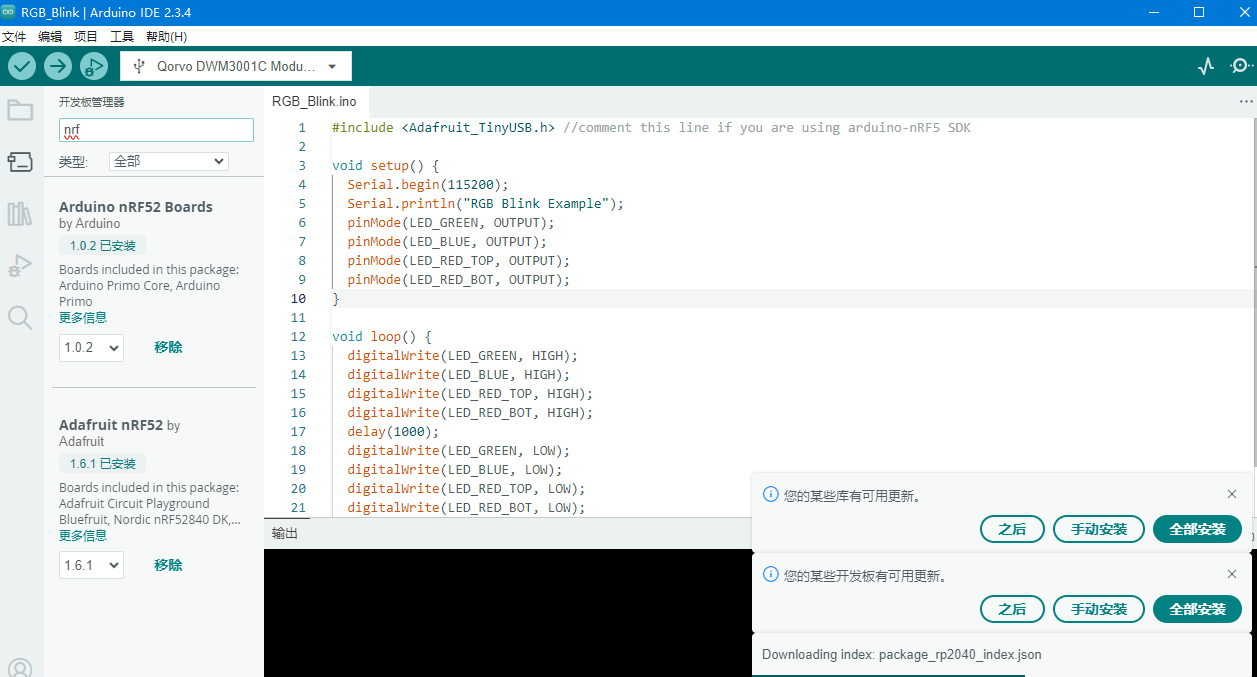Screen dimensions: 1257x677
Task: Open the 文件 menu
Action: pos(14,36)
